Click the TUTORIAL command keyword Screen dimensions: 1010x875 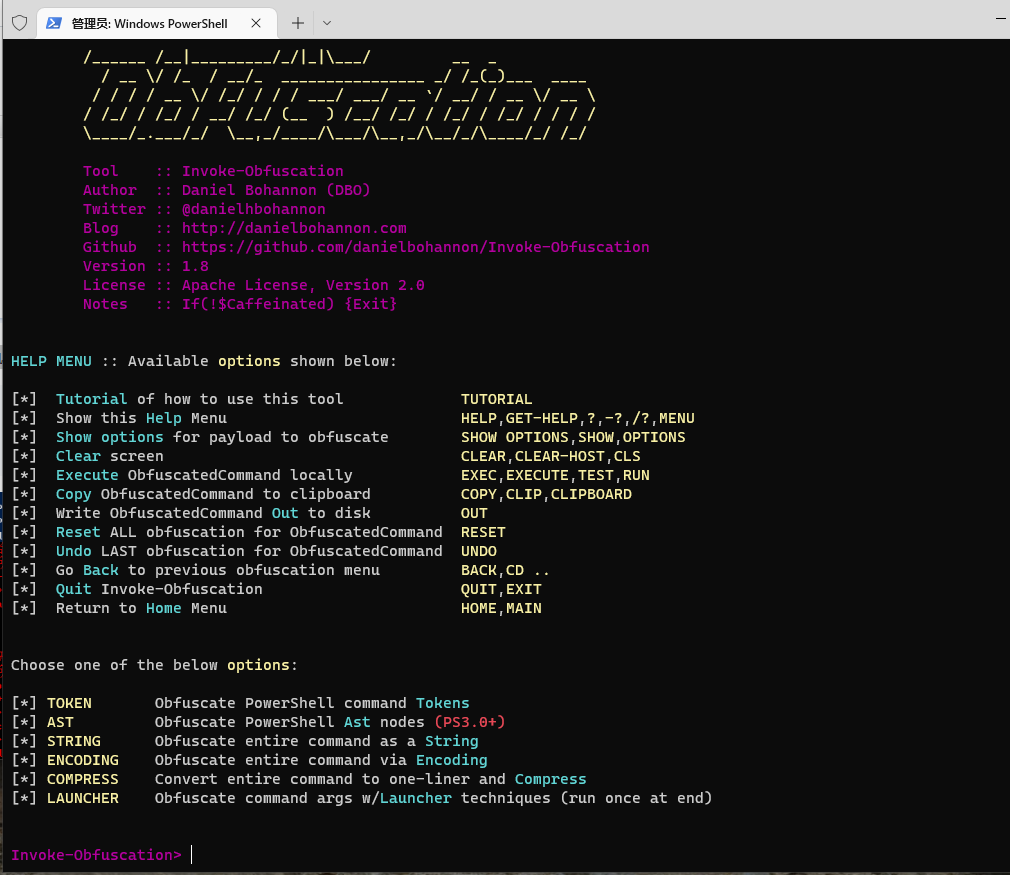pos(497,399)
